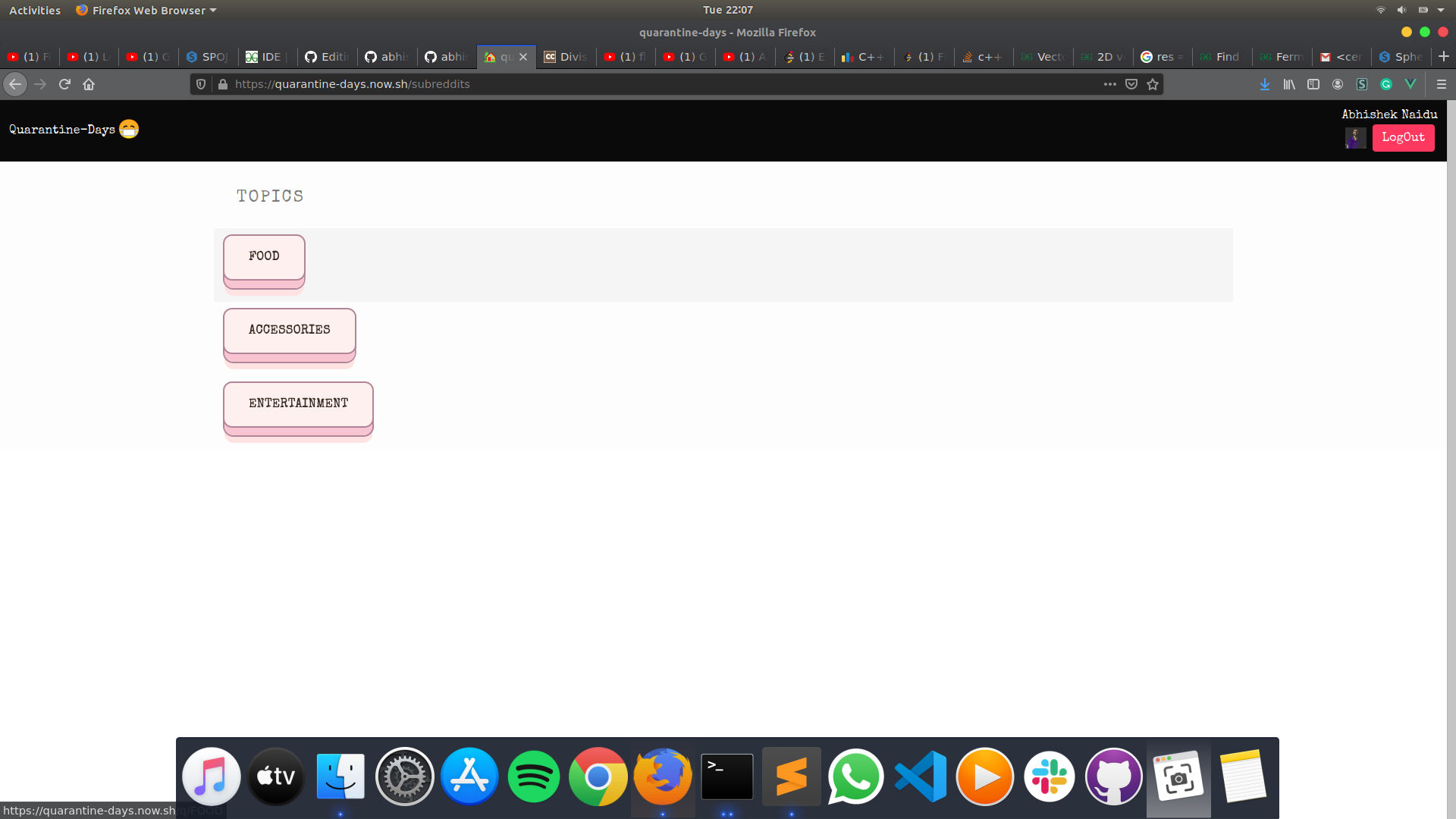Viewport: 1456px width, 819px height.
Task: Reload the current page
Action: (64, 84)
